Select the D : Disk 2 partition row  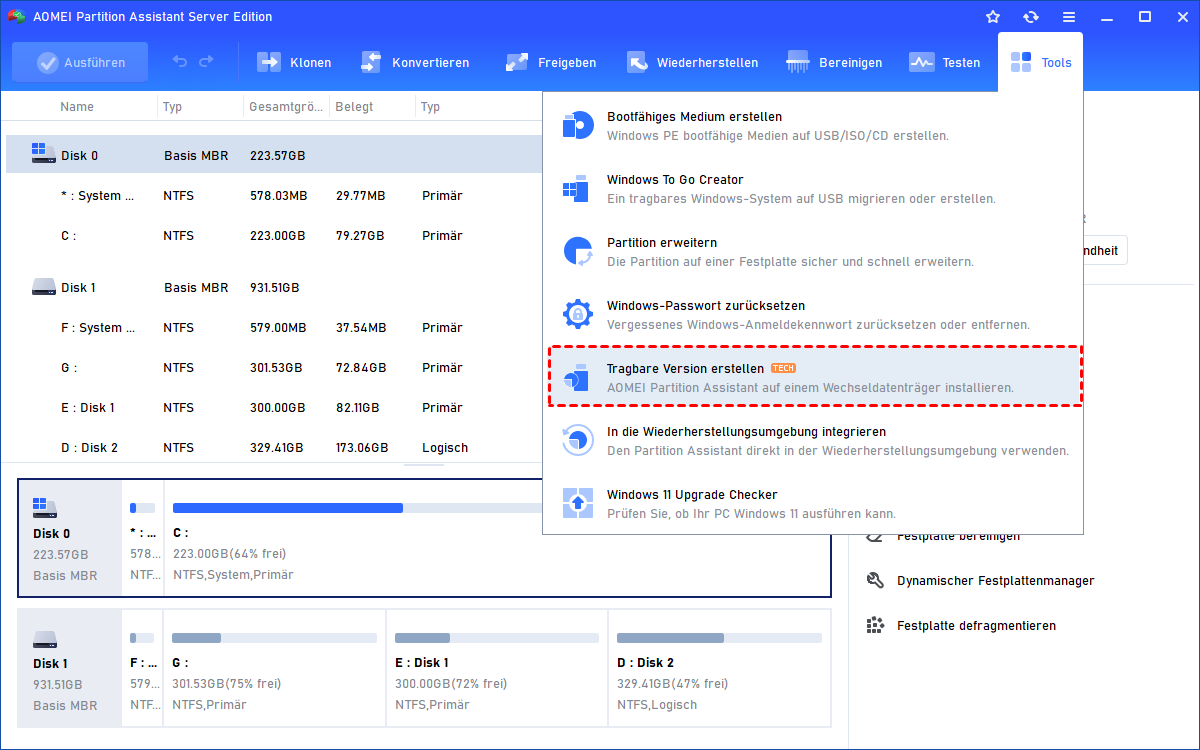point(275,448)
